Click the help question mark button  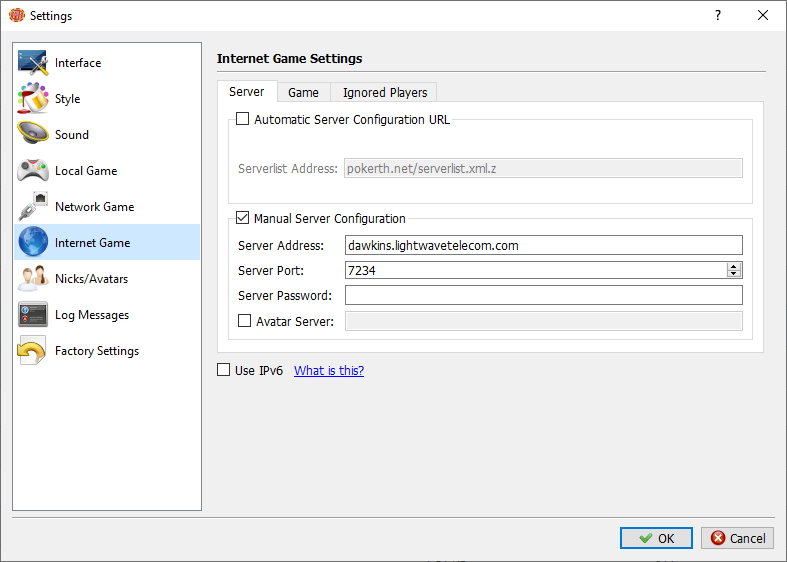[718, 15]
